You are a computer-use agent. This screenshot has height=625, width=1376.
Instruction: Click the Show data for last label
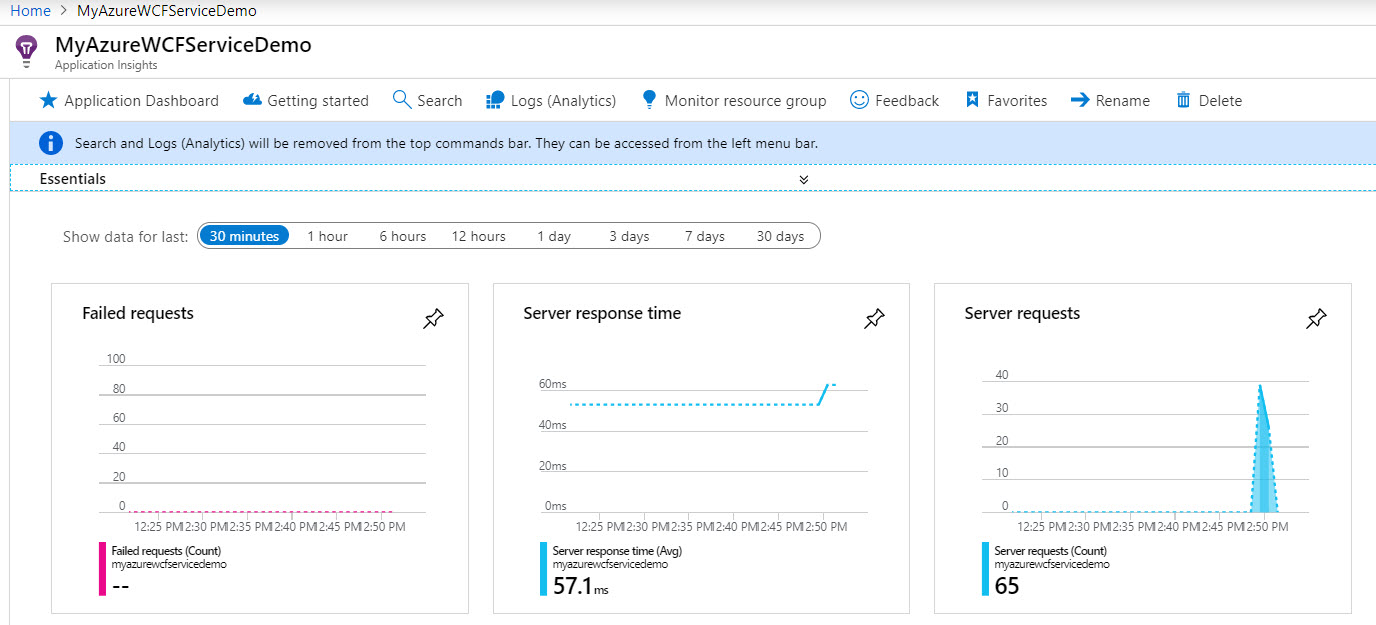point(125,237)
